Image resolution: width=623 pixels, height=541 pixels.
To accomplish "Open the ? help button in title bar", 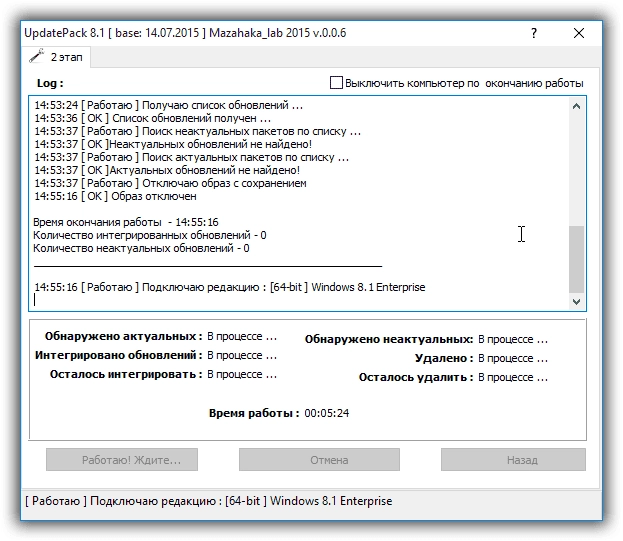I will point(534,33).
